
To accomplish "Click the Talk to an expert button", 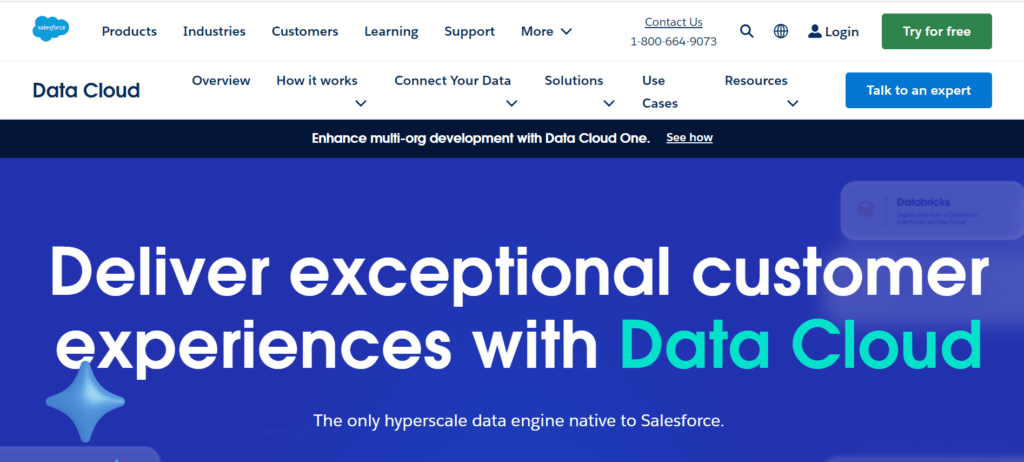I will tap(918, 90).
